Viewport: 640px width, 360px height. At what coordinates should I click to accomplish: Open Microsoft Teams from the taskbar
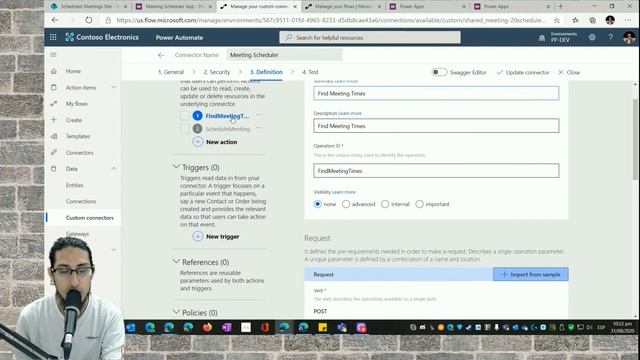(x=342, y=327)
